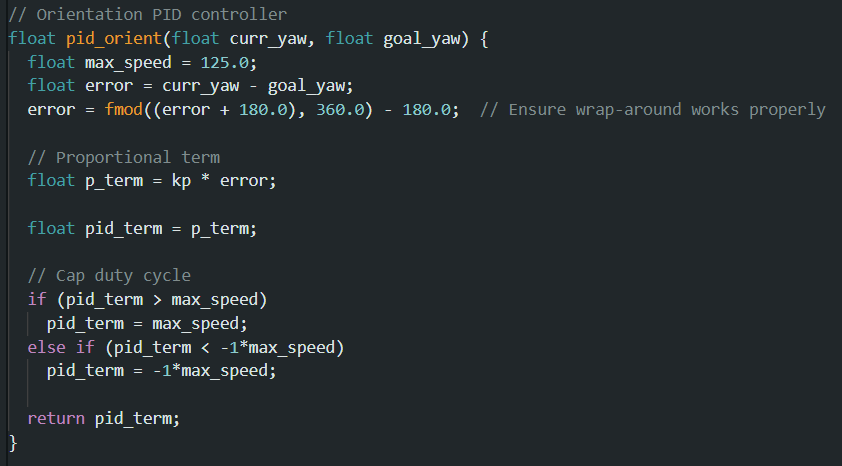Click 'pid_term = -1*max_speed;' assignment line
This screenshot has height=466, width=842.
(162, 370)
